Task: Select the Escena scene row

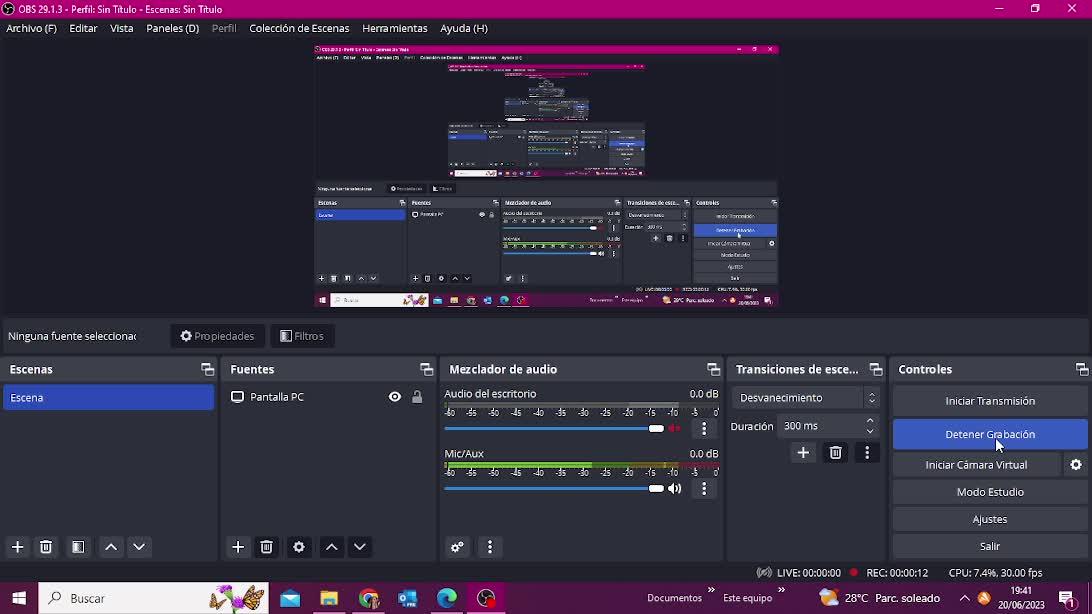Action: pos(109,397)
